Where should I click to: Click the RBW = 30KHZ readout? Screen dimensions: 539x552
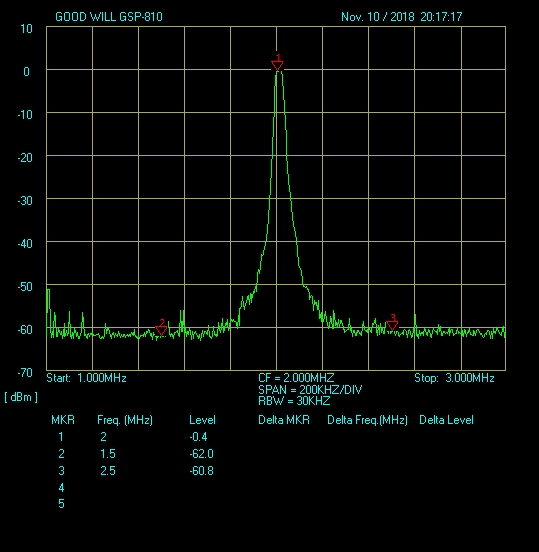(294, 401)
